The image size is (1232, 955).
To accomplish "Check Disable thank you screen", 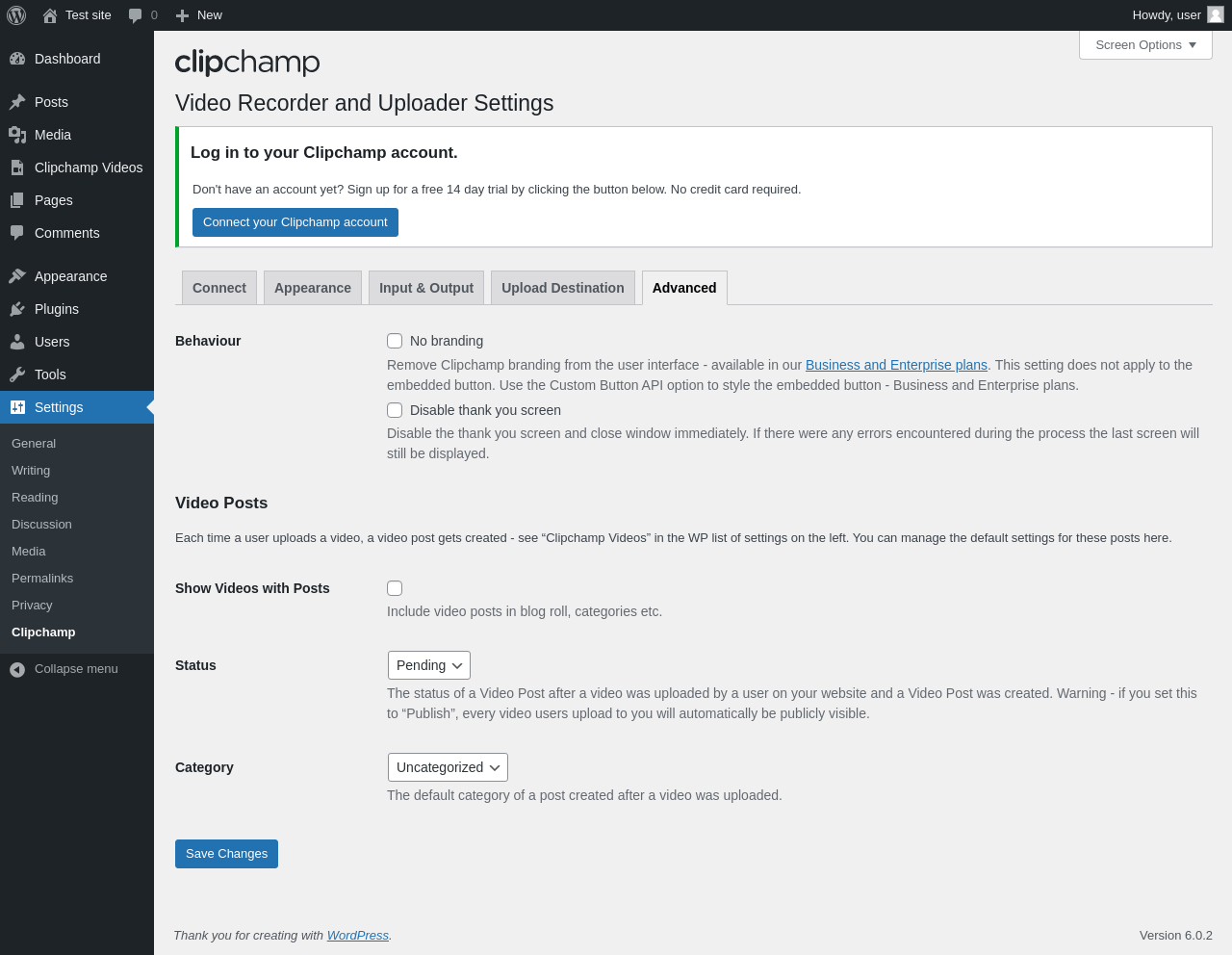I will [x=395, y=410].
